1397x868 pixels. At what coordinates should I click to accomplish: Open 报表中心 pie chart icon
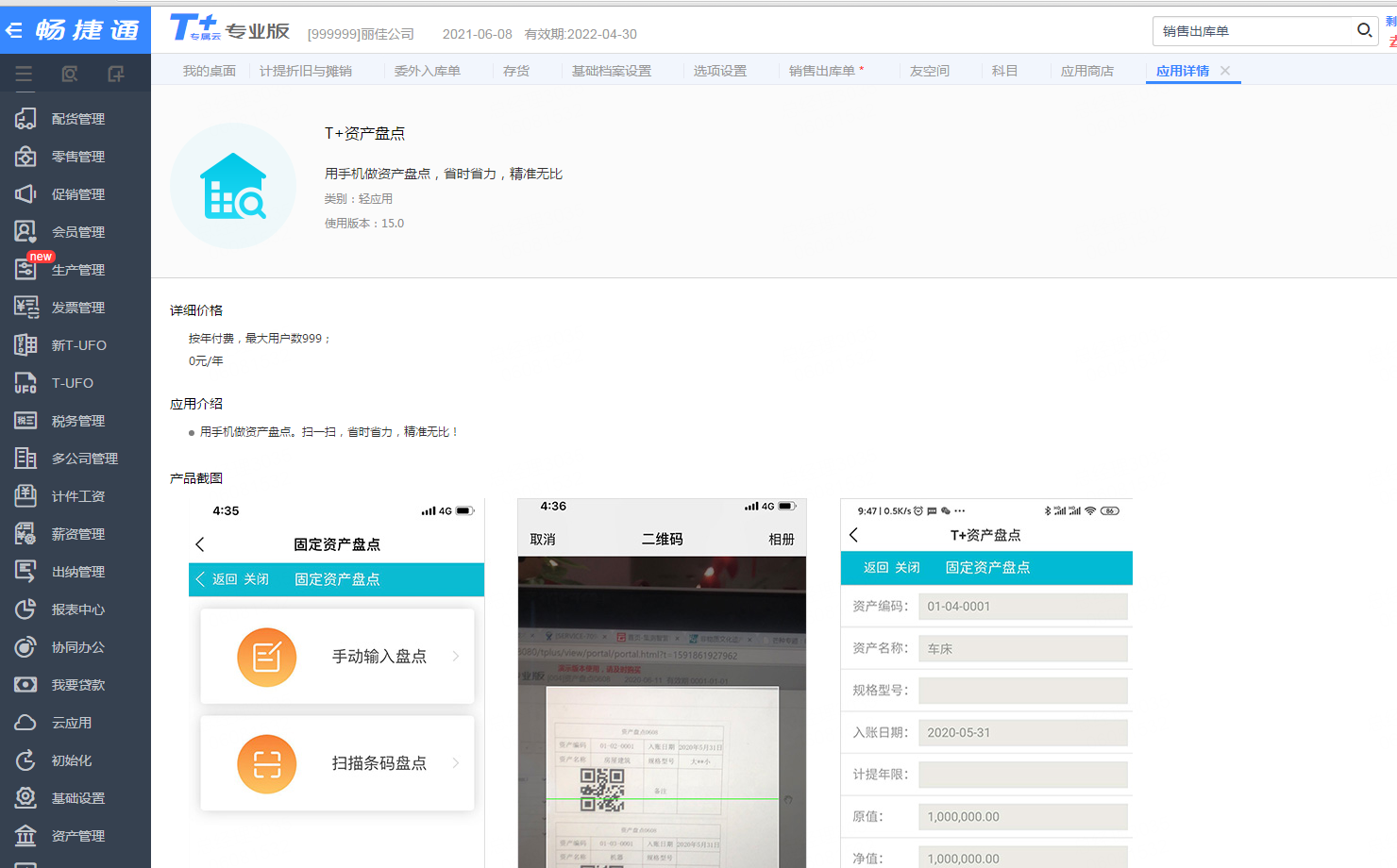pyautogui.click(x=25, y=609)
